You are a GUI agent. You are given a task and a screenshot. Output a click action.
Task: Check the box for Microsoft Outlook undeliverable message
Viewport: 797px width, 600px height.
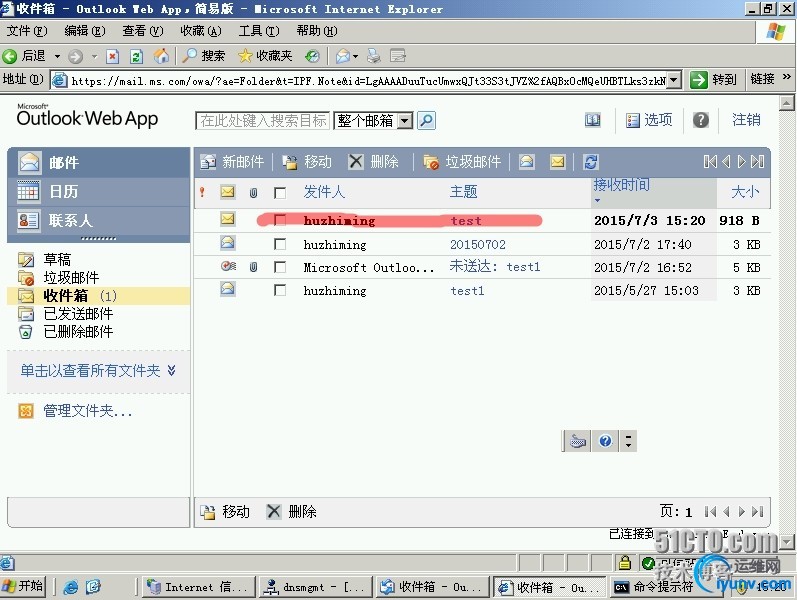coord(280,267)
